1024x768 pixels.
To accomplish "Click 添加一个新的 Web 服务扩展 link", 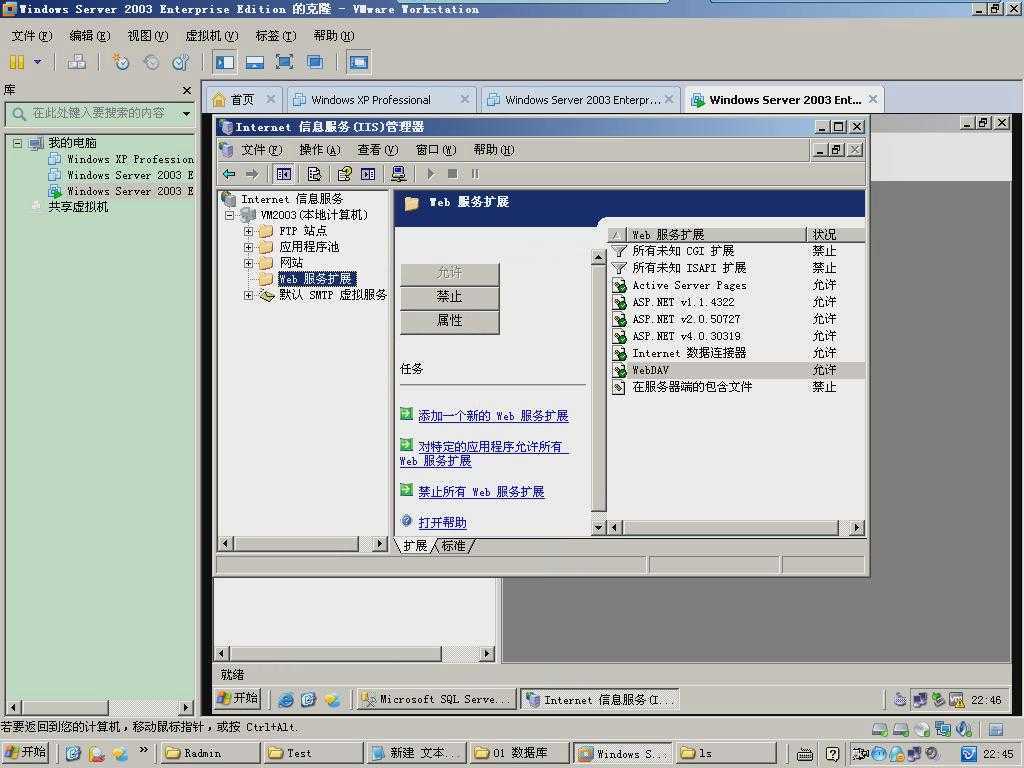I will pos(492,416).
